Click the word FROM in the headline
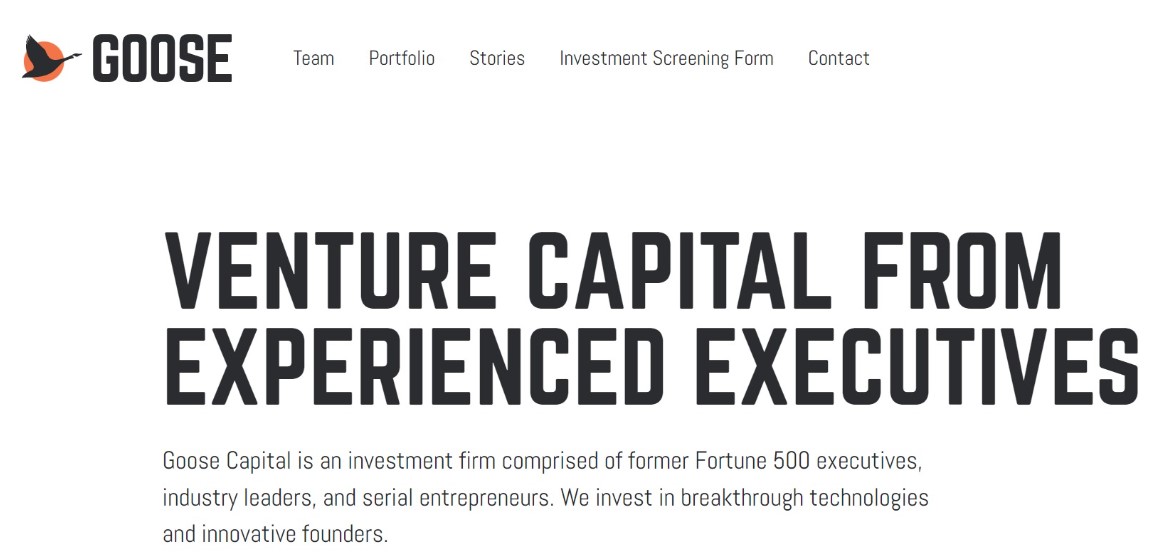Image resolution: width=1169 pixels, height=554 pixels. point(961,271)
